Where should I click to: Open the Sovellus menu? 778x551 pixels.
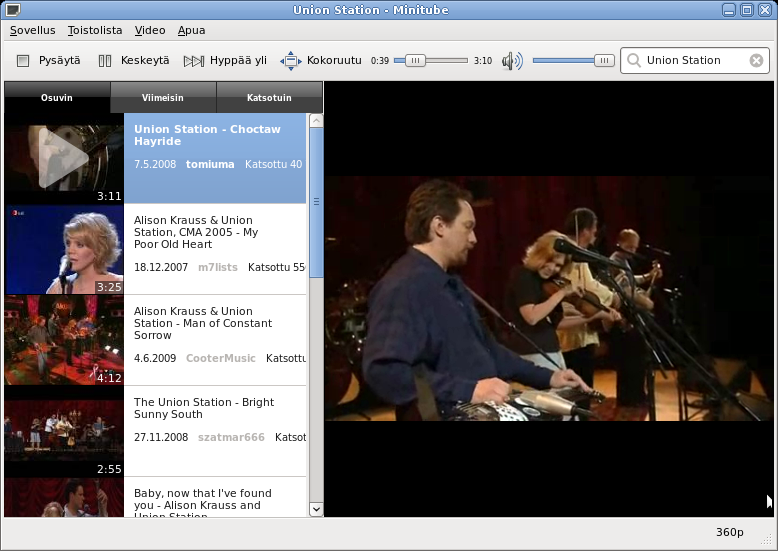(33, 31)
